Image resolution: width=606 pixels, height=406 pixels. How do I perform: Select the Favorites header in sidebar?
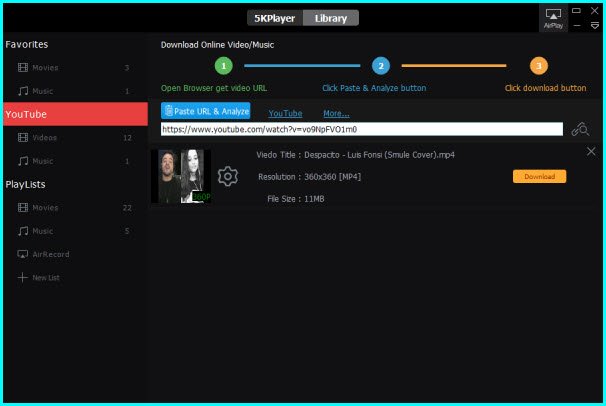coord(27,44)
